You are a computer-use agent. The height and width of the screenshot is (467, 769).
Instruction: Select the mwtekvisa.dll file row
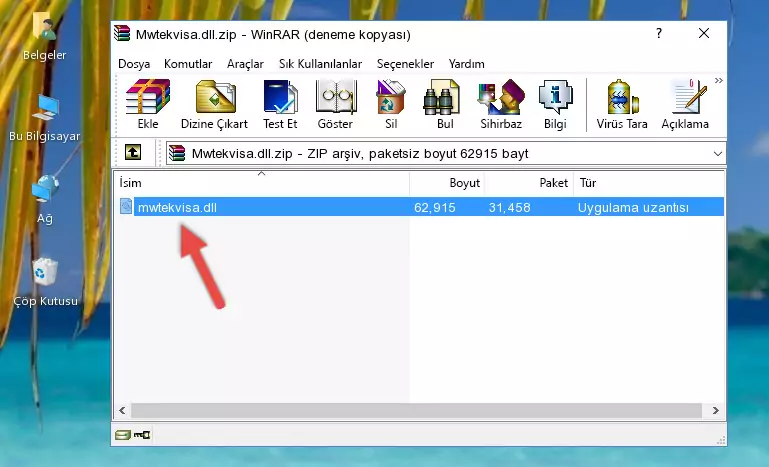[x=421, y=207]
